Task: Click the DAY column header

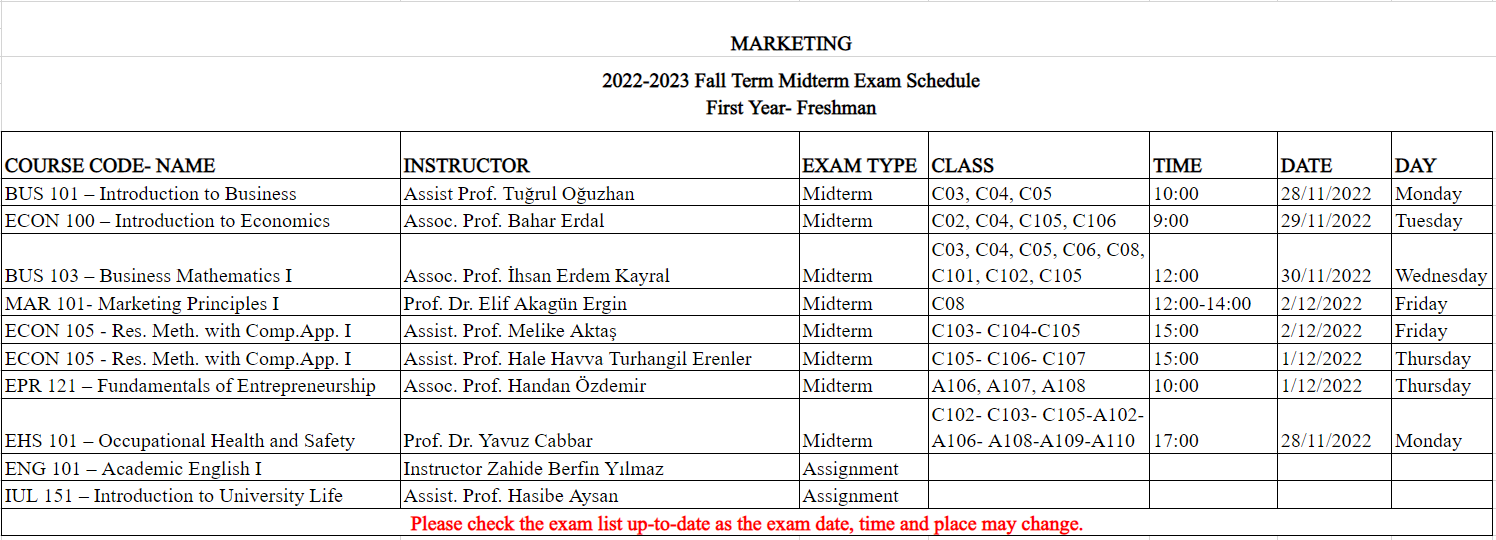Action: pyautogui.click(x=1443, y=156)
